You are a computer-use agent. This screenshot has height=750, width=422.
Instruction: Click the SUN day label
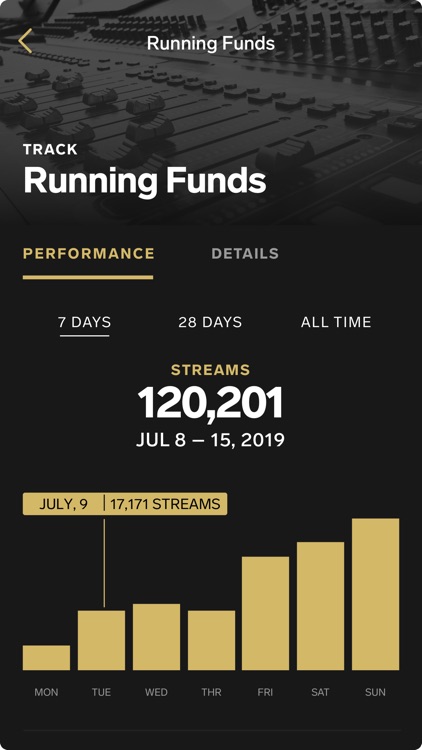pos(375,692)
